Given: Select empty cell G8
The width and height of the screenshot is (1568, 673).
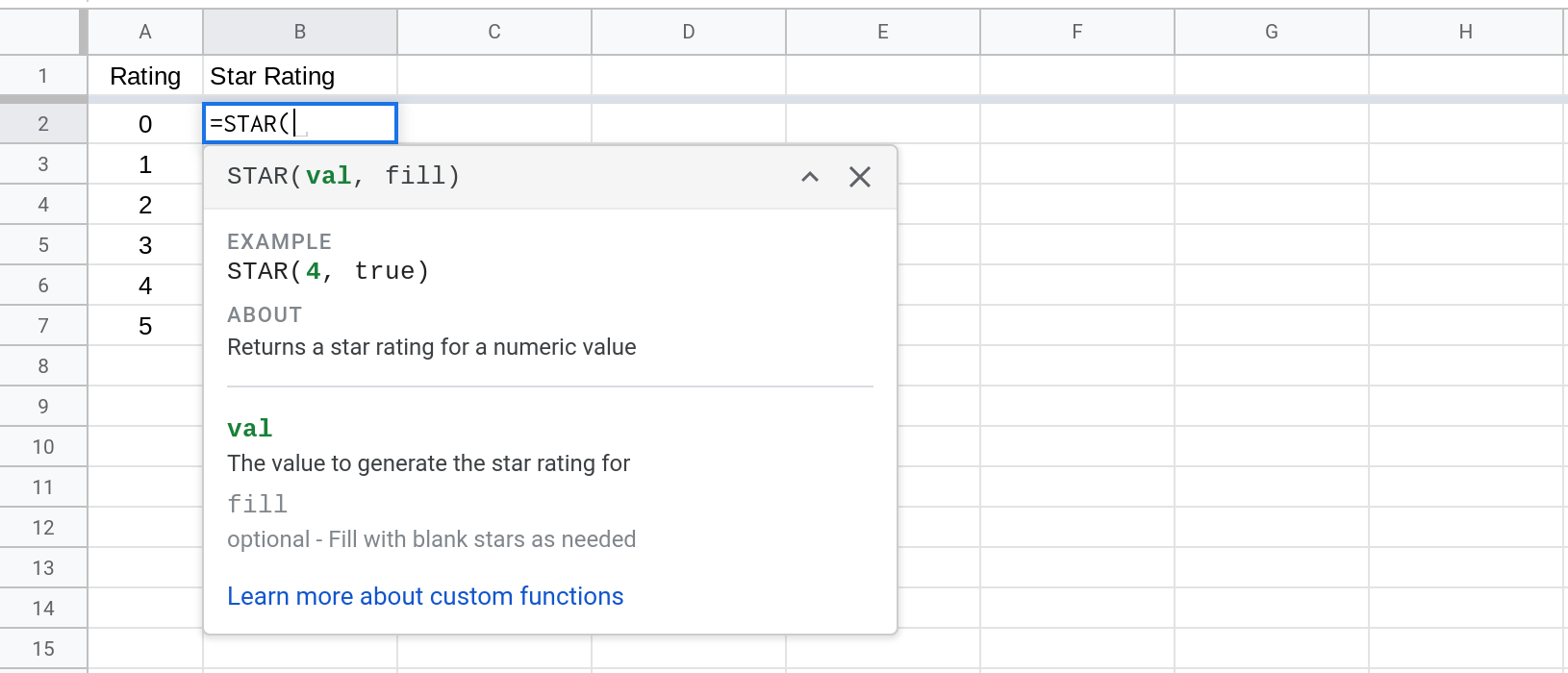Looking at the screenshot, I should pos(1272,366).
